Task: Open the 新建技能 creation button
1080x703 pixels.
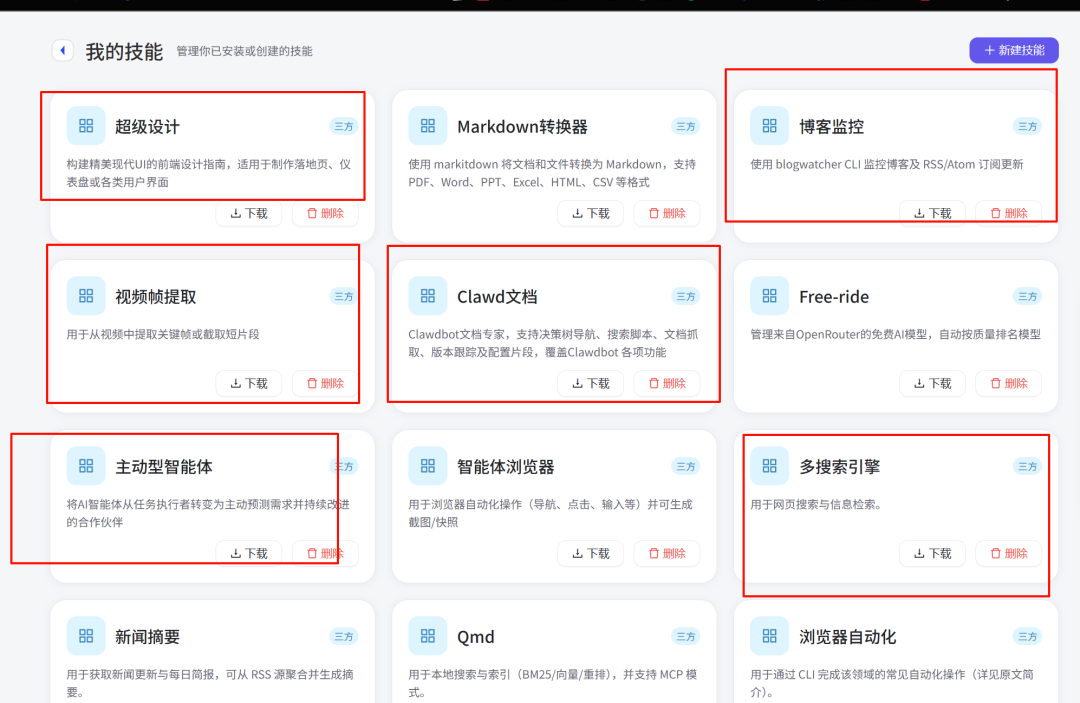Action: 1013,50
